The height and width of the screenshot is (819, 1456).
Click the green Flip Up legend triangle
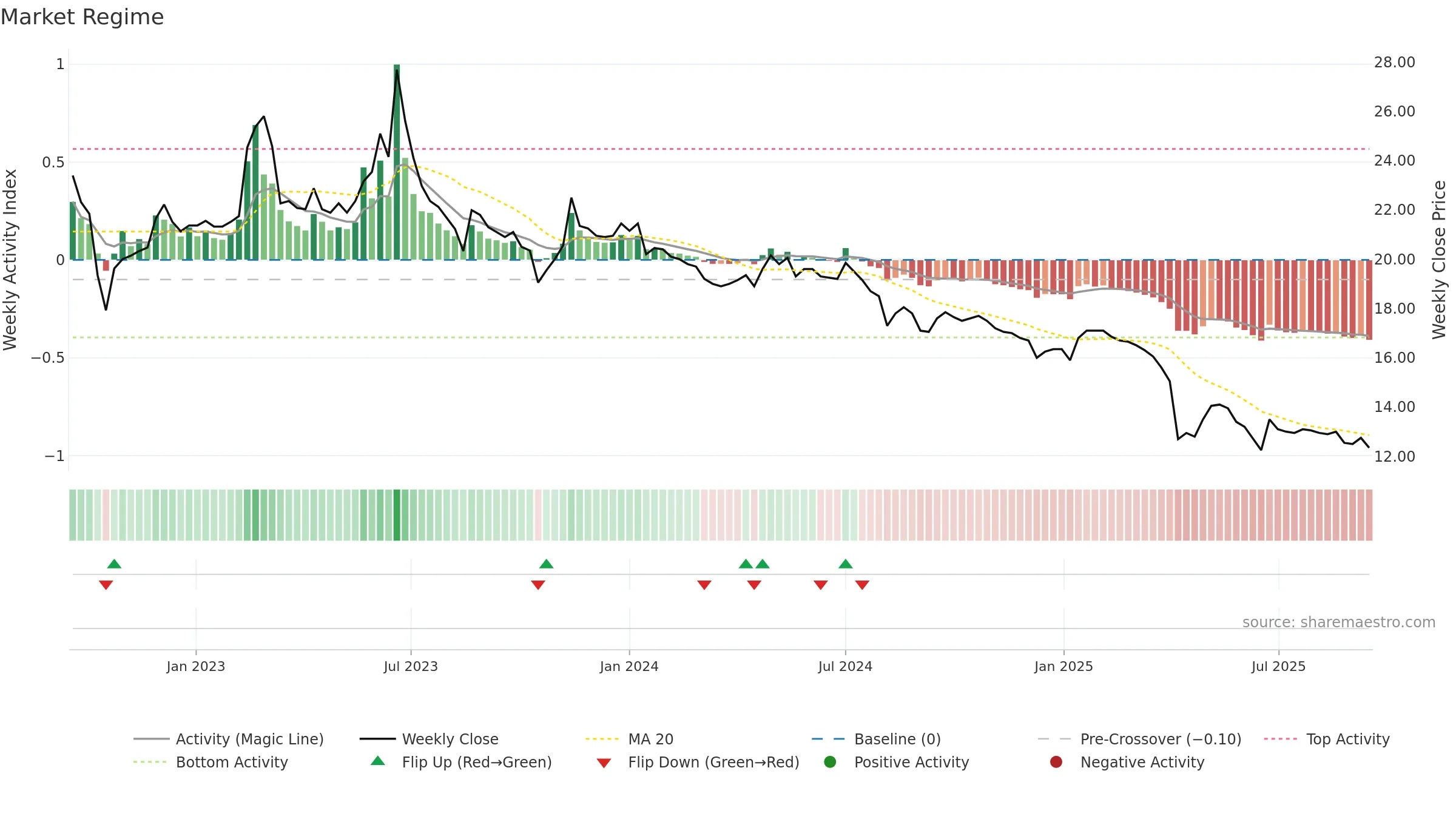click(x=378, y=761)
